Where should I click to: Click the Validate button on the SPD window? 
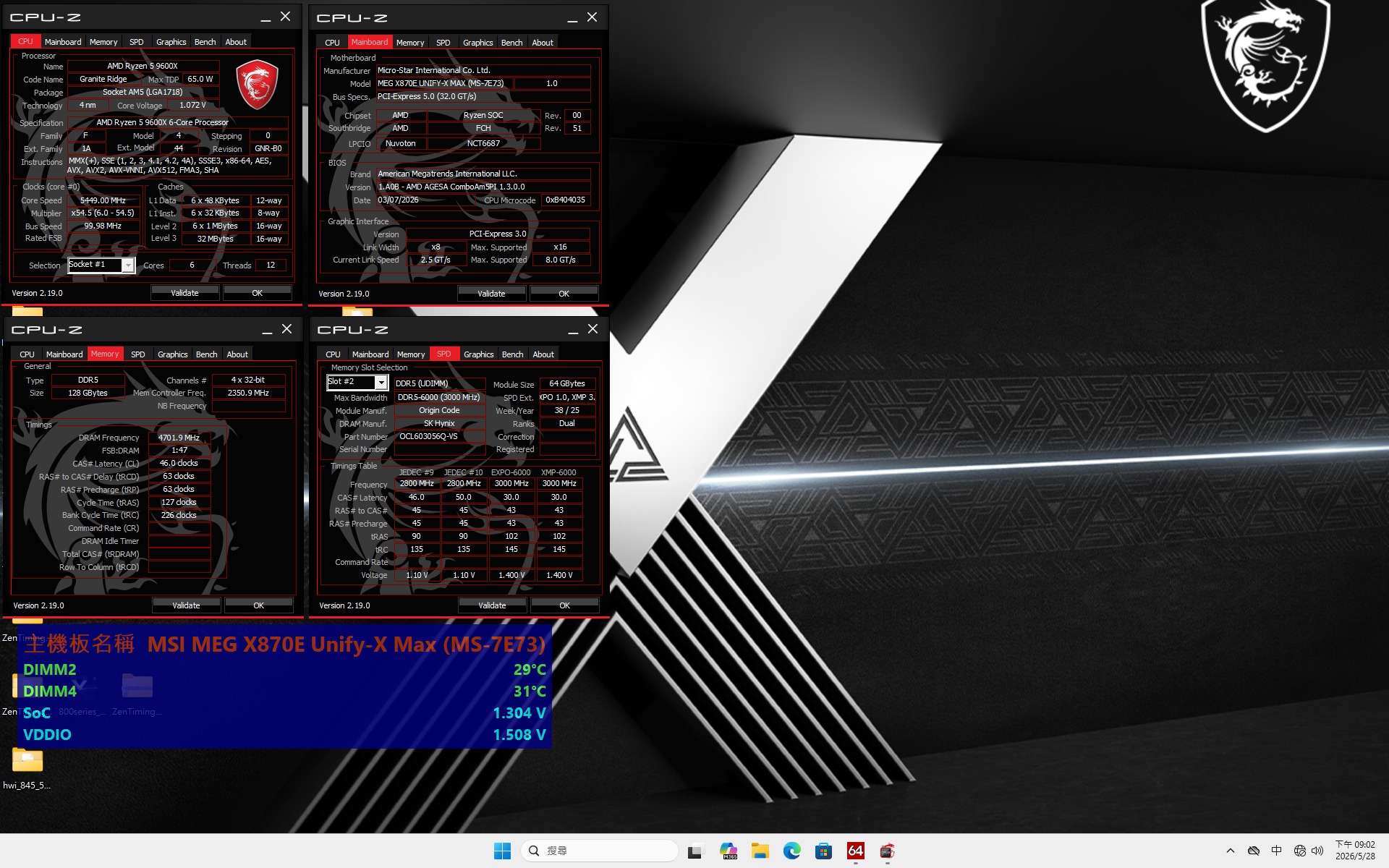click(491, 605)
